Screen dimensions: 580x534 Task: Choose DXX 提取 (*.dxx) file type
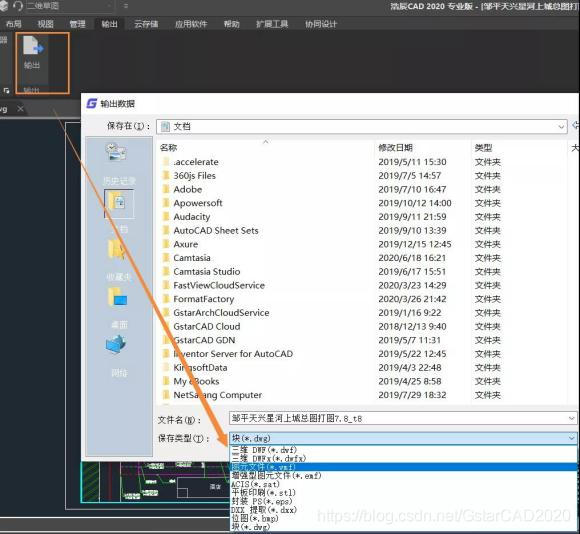[x=403, y=510]
